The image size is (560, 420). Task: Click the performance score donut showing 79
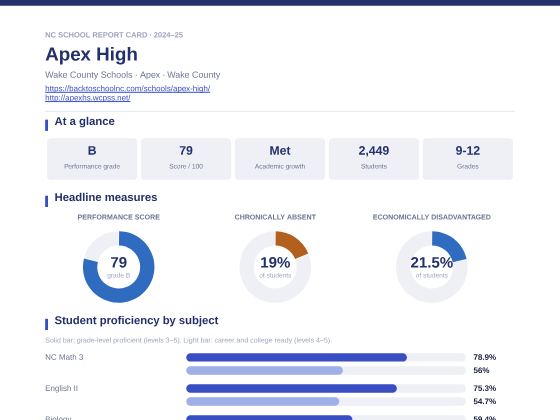point(119,267)
